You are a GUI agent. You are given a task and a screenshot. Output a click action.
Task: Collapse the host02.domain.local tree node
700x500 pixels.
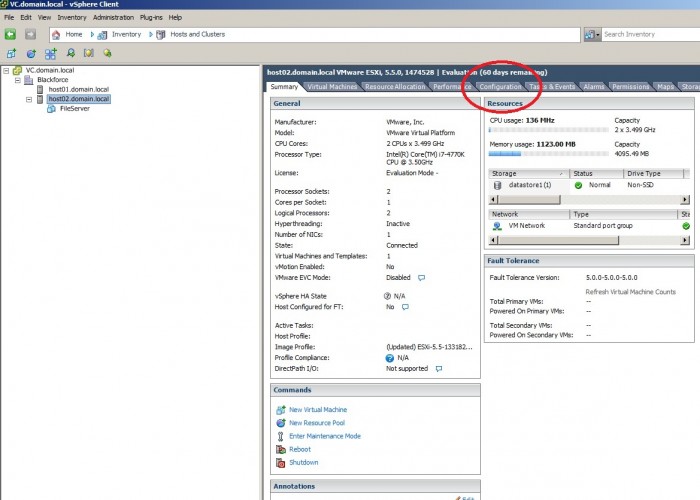29,99
